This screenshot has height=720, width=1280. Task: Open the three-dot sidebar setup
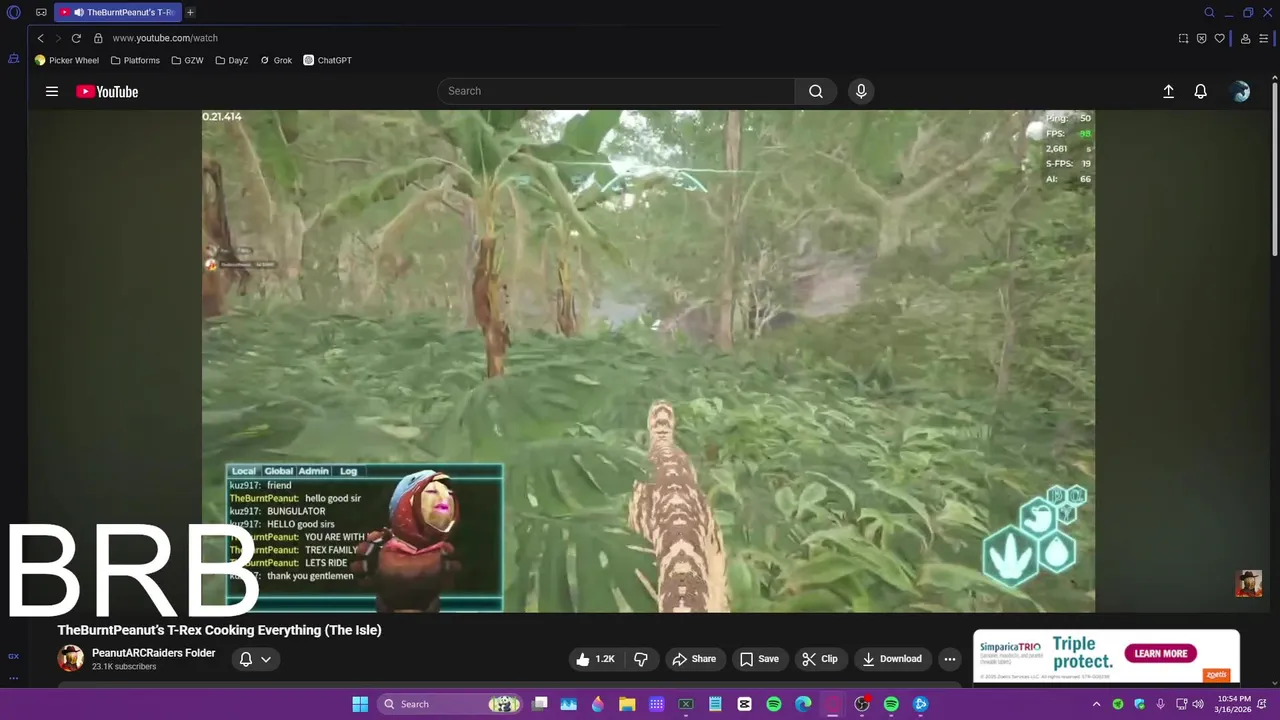point(13,678)
